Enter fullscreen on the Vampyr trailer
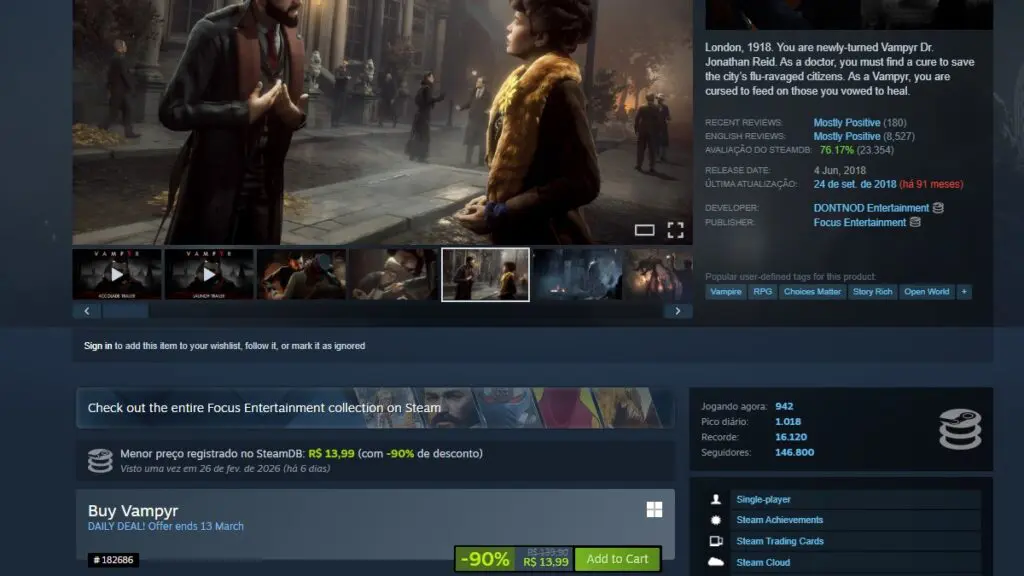 (x=675, y=229)
